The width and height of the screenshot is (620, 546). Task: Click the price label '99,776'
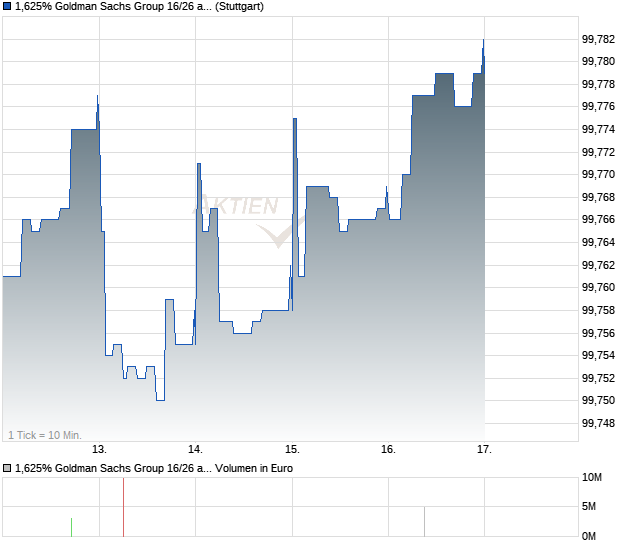[598, 106]
